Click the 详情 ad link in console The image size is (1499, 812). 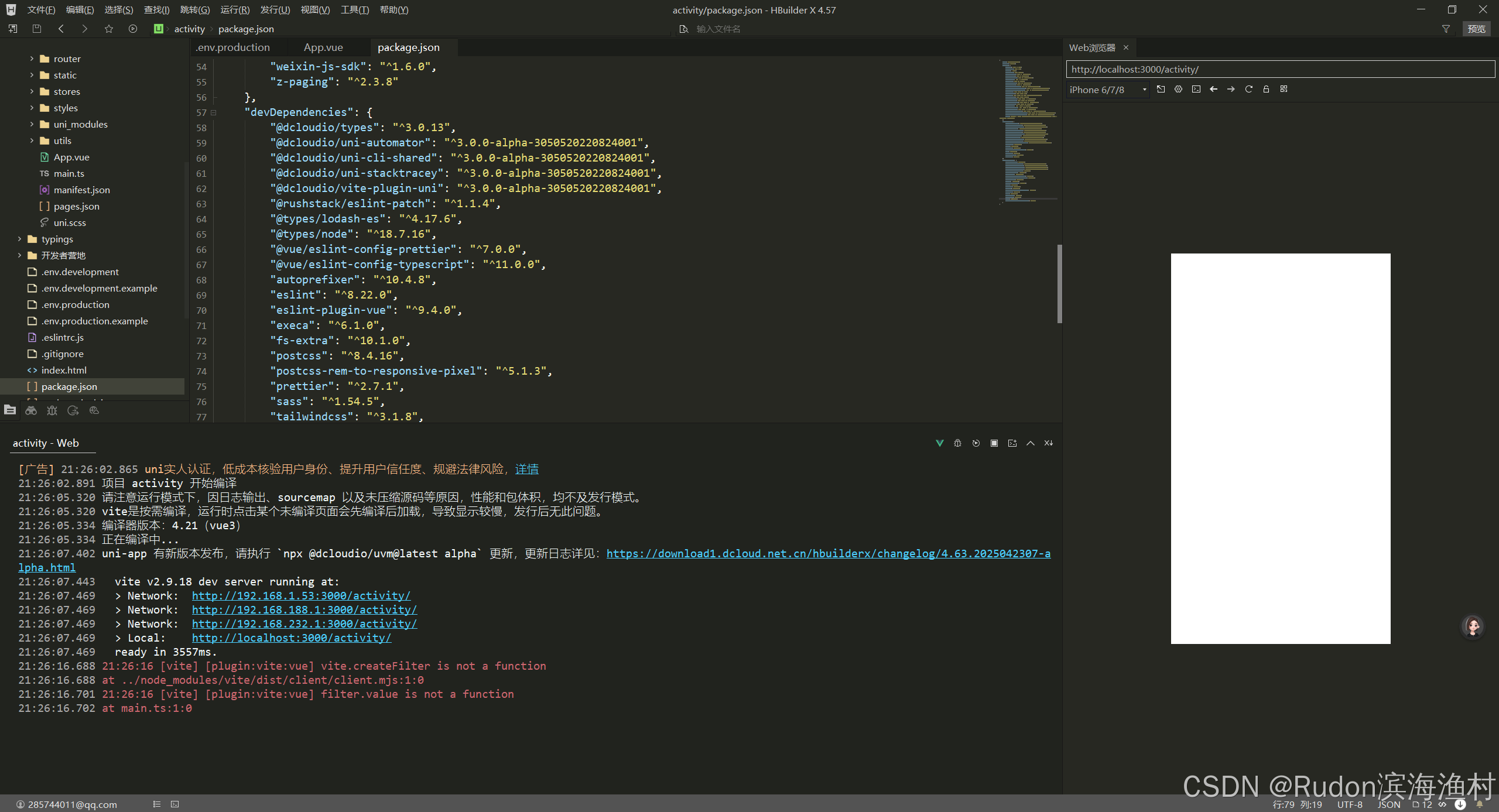click(526, 469)
